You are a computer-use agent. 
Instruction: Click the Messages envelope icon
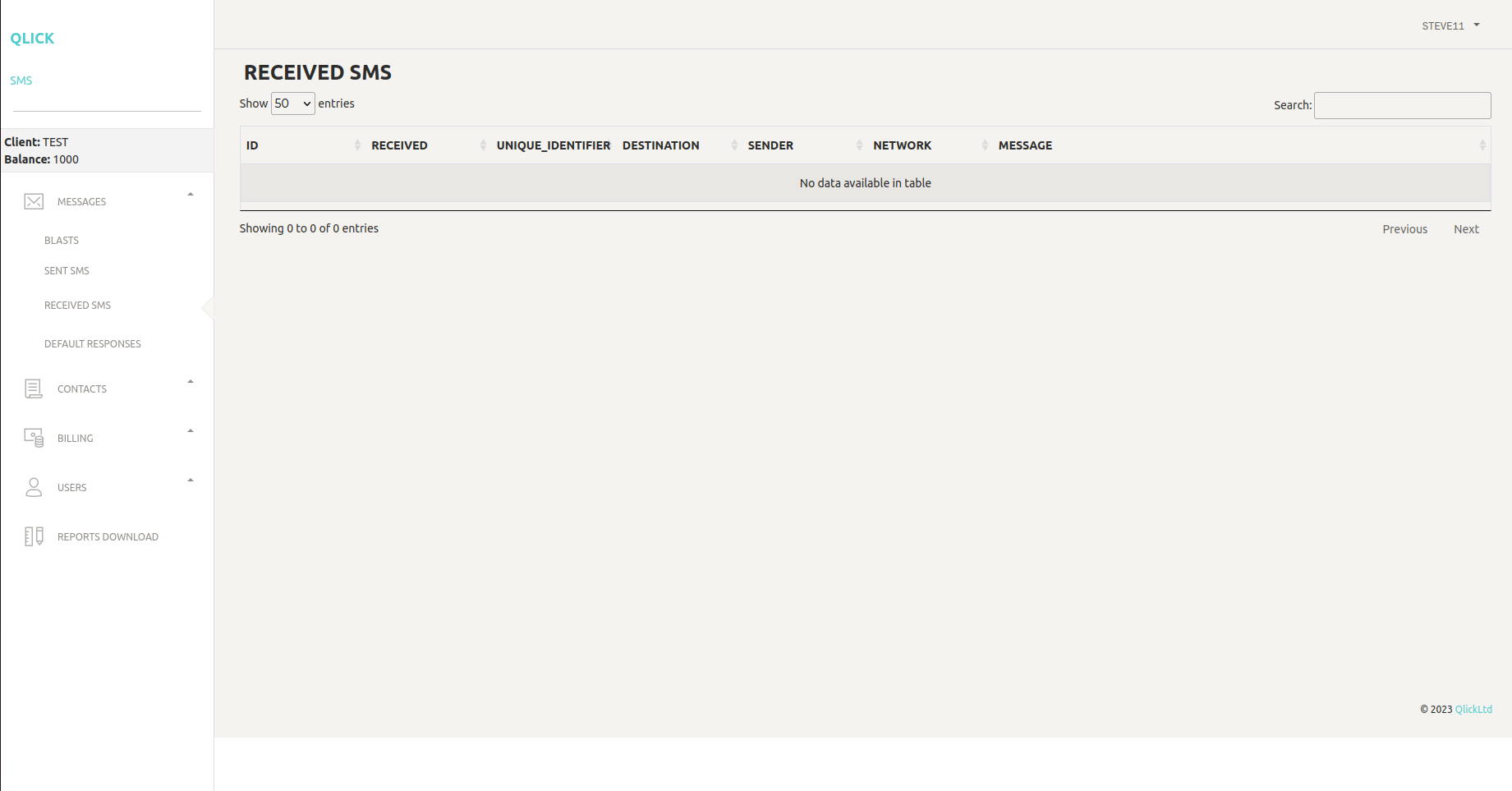point(34,202)
